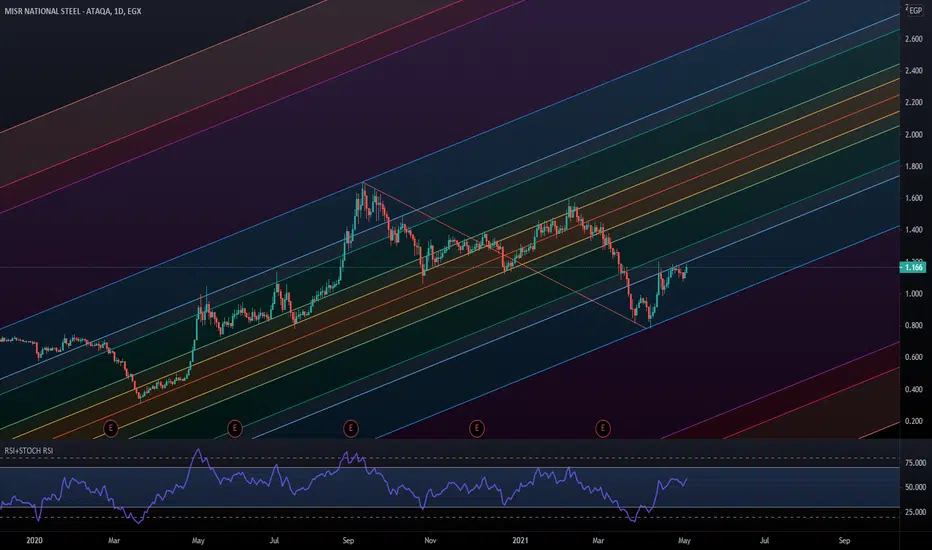Image resolution: width=932 pixels, height=550 pixels.
Task: Click the 0.400 price axis label
Action: point(914,389)
